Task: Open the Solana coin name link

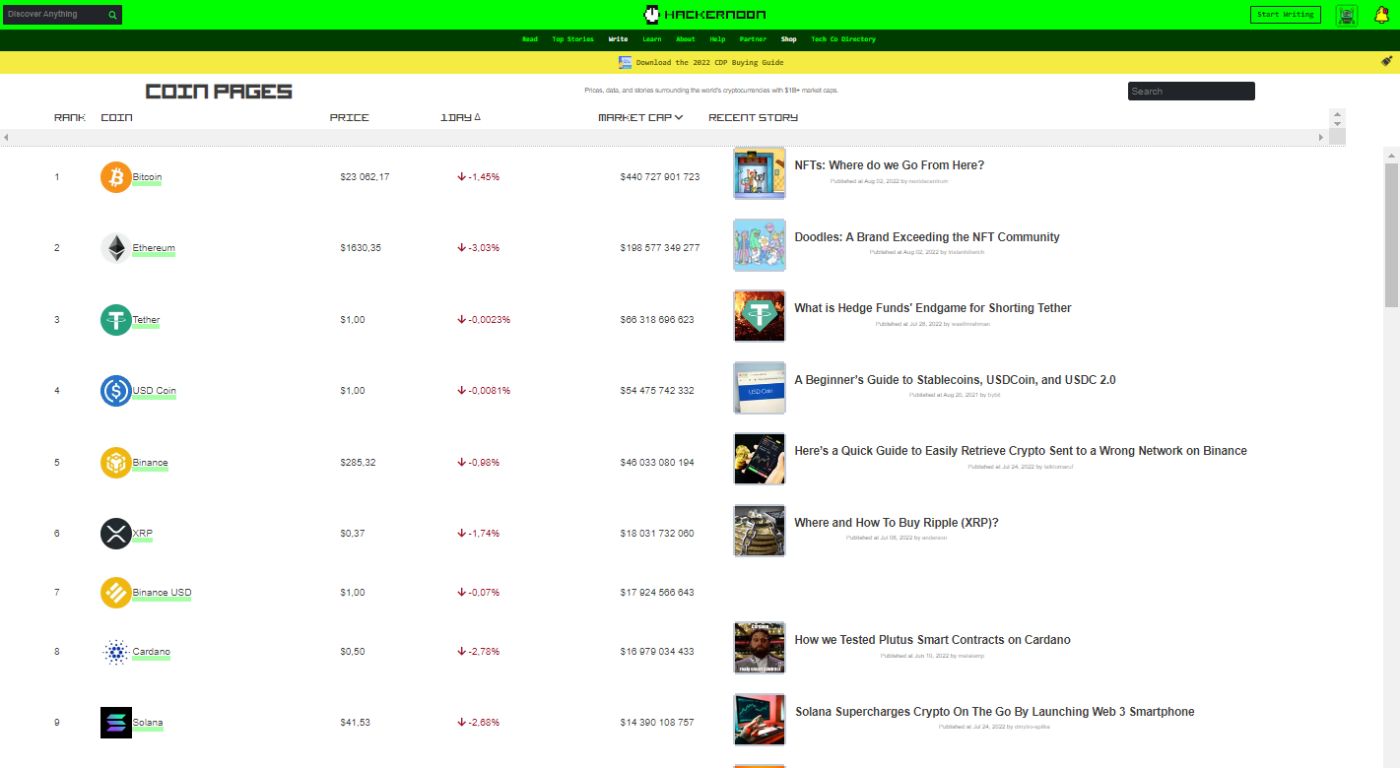Action: (x=148, y=723)
